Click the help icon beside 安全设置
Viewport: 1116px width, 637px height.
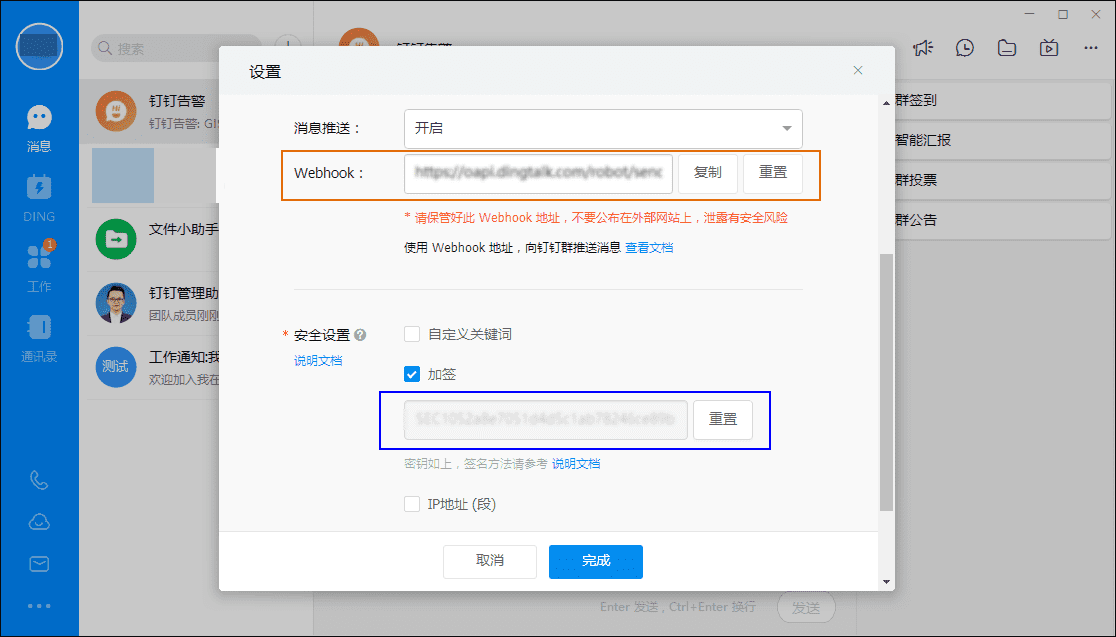[x=360, y=335]
